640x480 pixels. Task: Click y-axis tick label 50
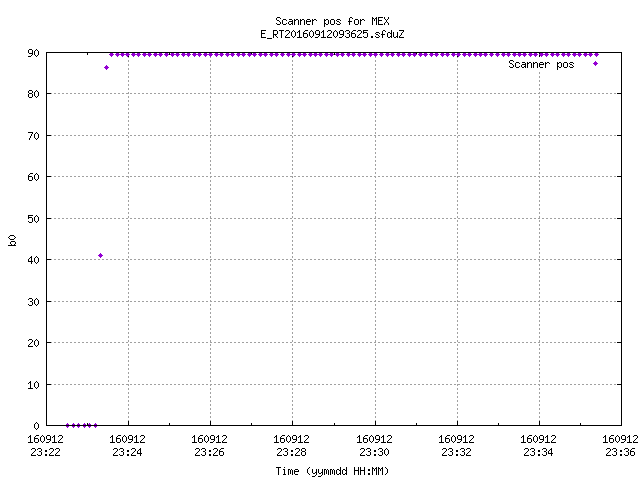pyautogui.click(x=33, y=219)
